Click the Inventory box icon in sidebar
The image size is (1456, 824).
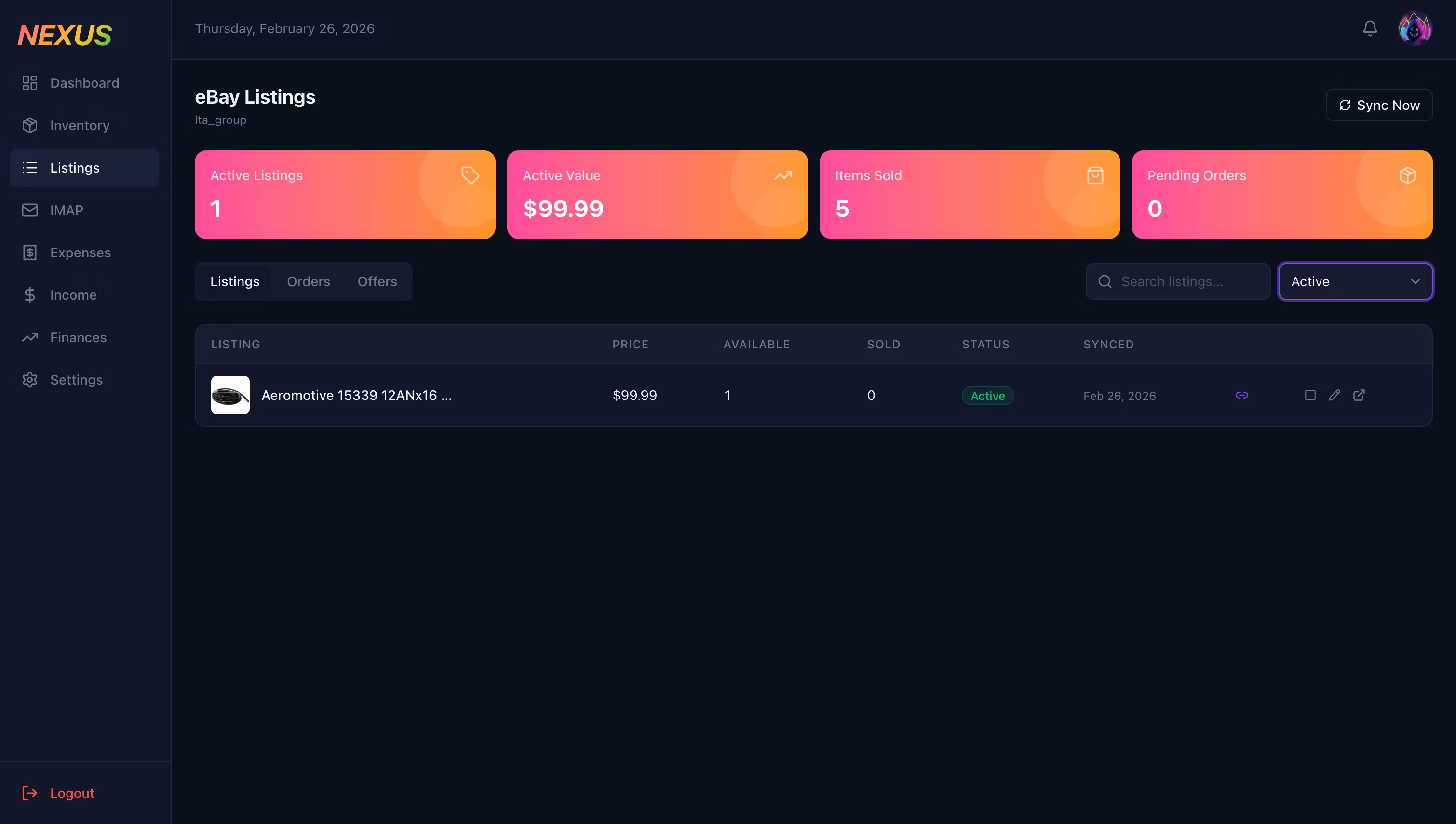29,126
